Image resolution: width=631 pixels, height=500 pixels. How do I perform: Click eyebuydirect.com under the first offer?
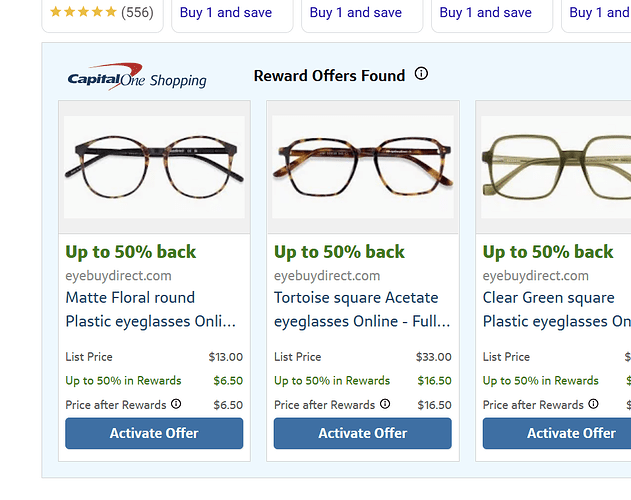click(118, 276)
